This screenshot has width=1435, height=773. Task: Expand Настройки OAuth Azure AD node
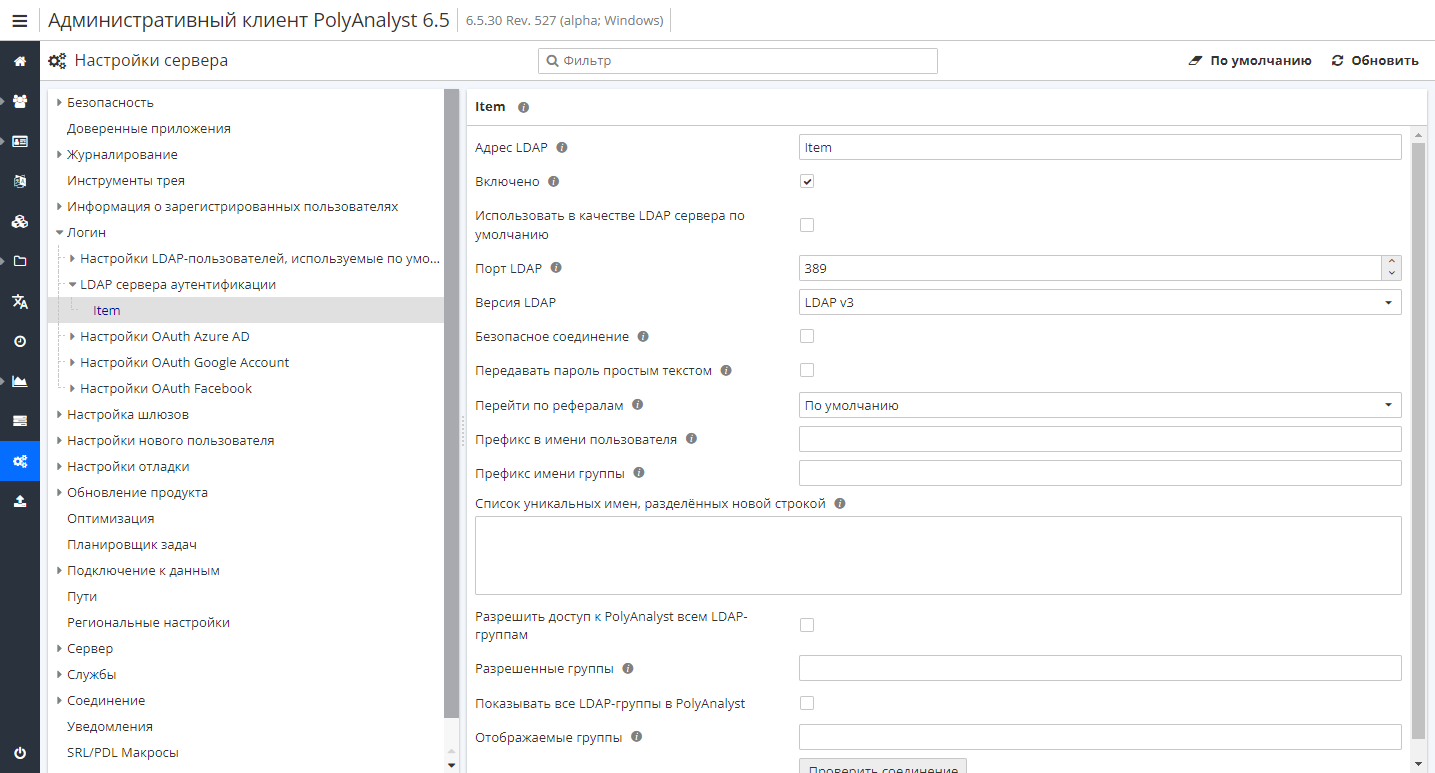tap(73, 337)
